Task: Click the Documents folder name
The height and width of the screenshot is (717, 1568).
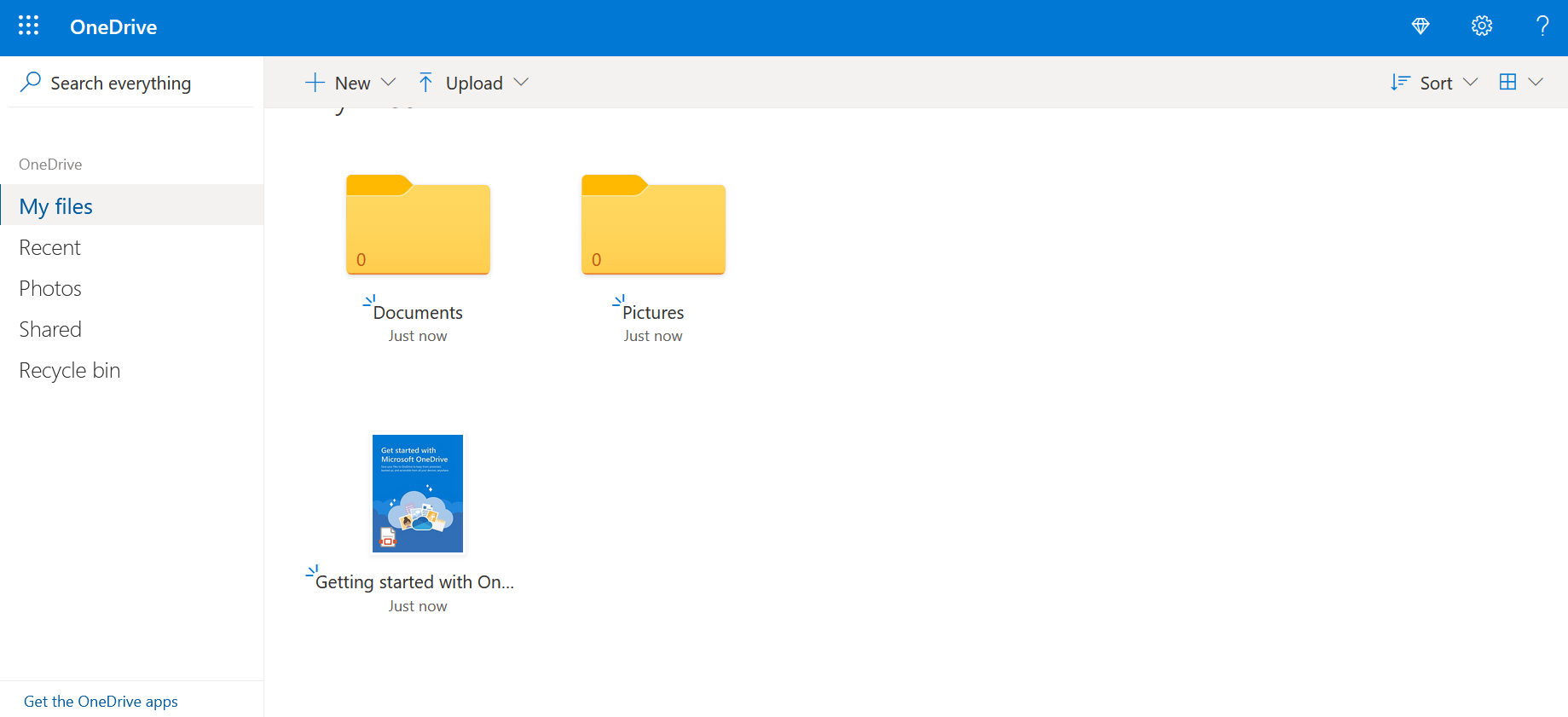Action: pyautogui.click(x=418, y=313)
